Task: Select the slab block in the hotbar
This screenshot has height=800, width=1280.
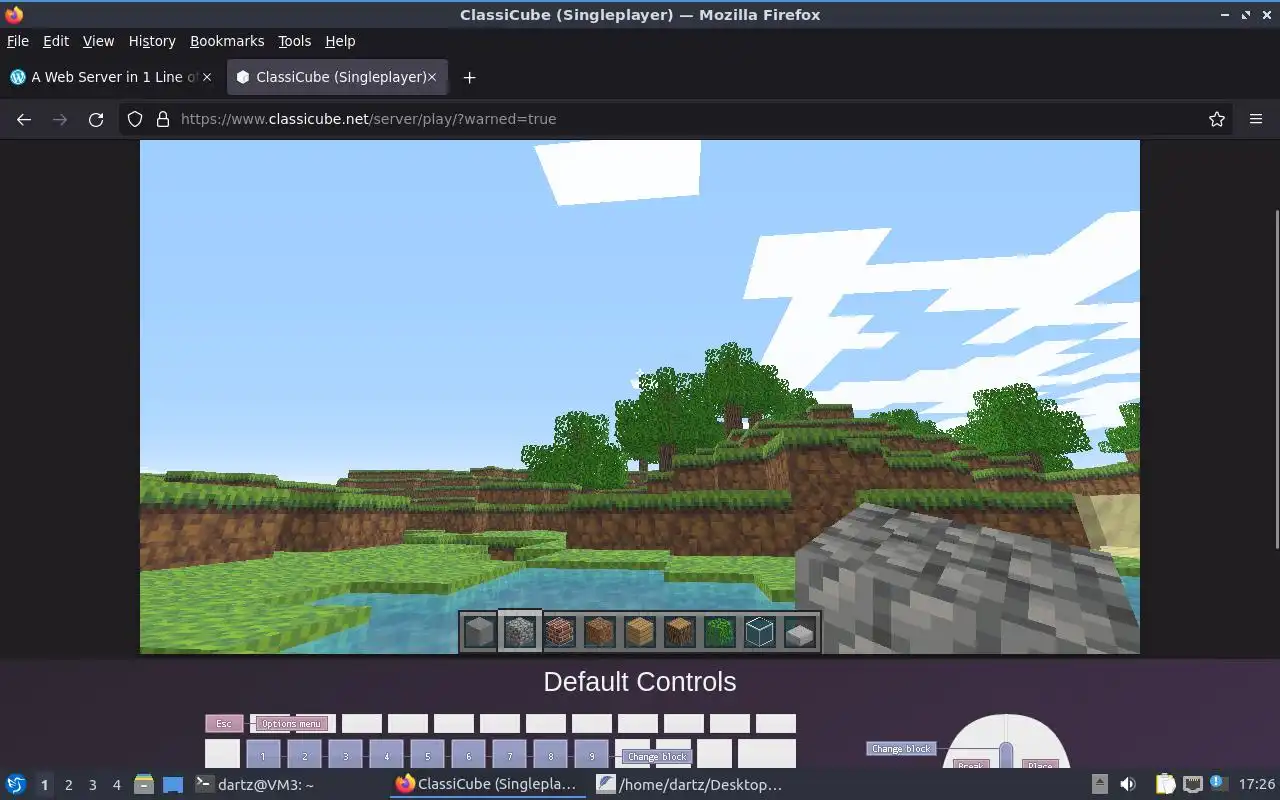Action: coord(800,631)
